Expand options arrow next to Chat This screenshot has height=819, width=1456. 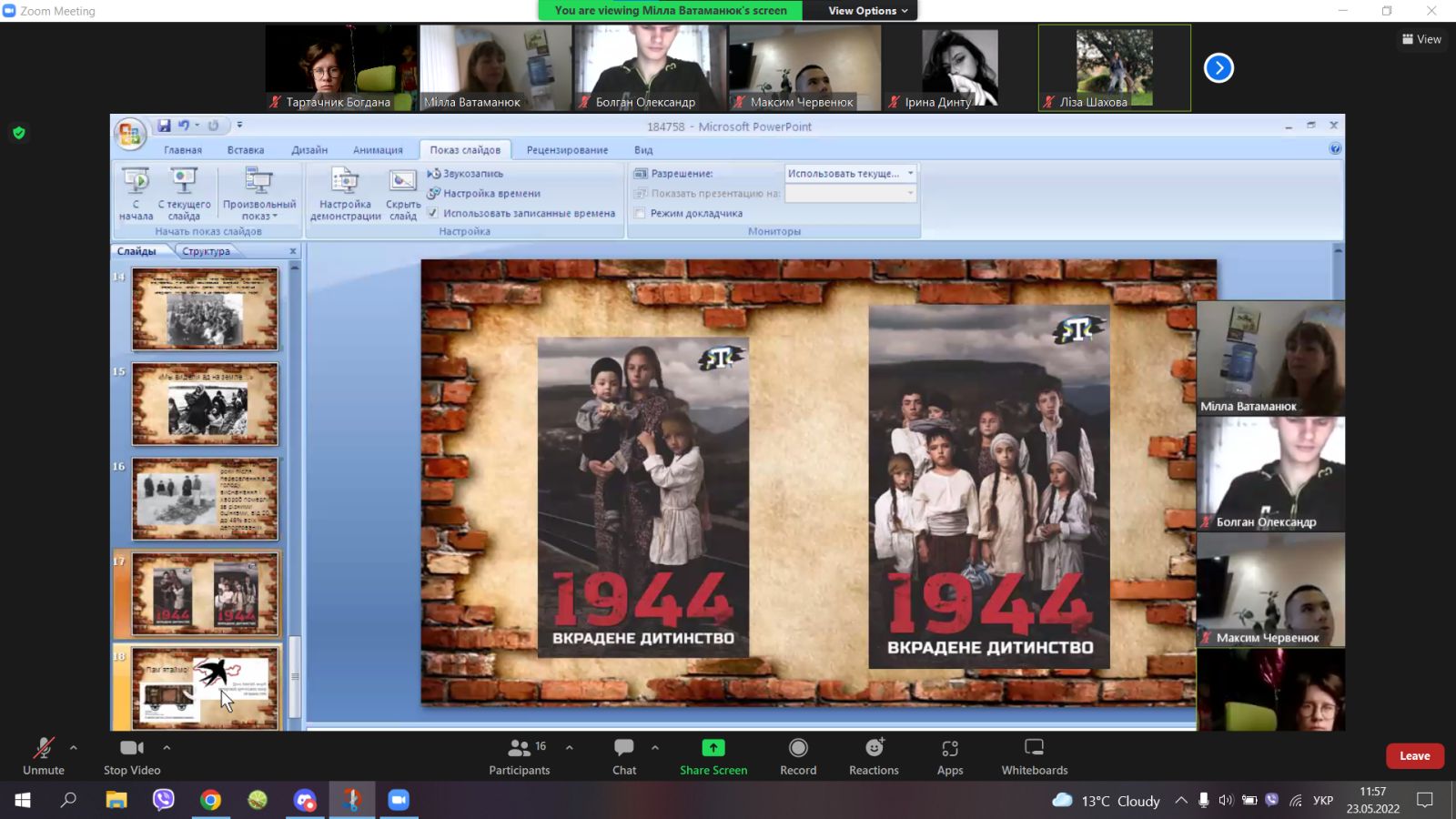point(655,747)
